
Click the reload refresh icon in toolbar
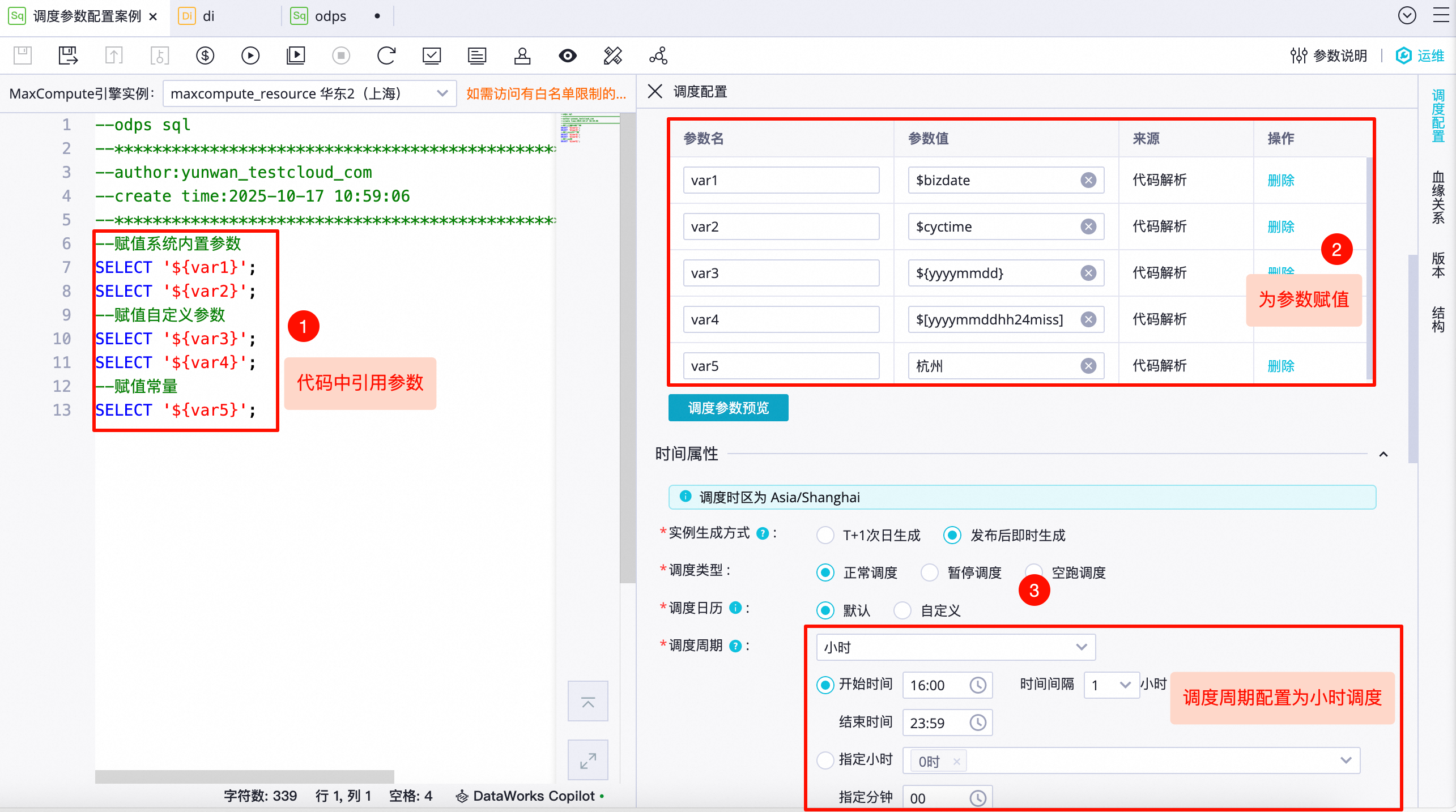click(386, 55)
